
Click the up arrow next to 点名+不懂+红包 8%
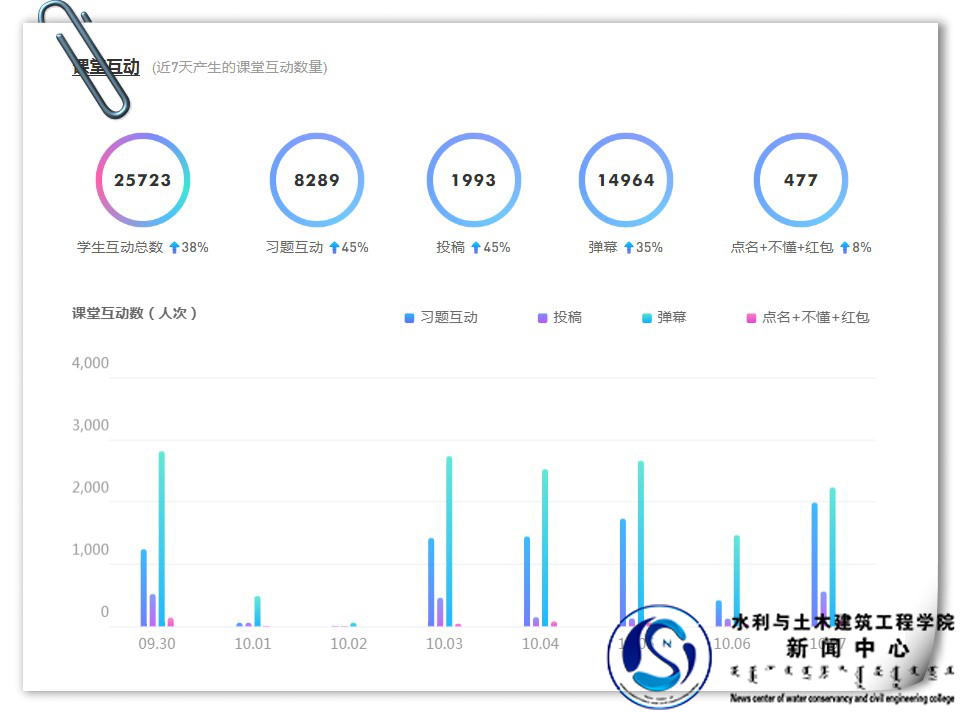(x=845, y=247)
